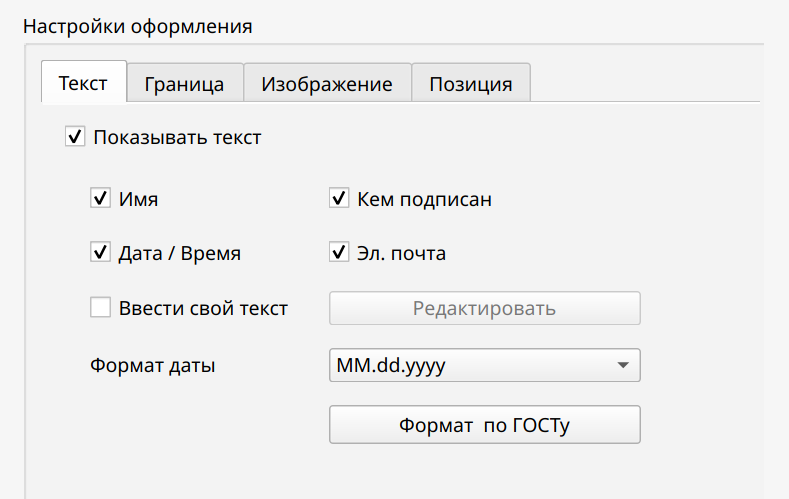
Task: Uncheck the Кем подписан checkbox
Action: coord(339,199)
